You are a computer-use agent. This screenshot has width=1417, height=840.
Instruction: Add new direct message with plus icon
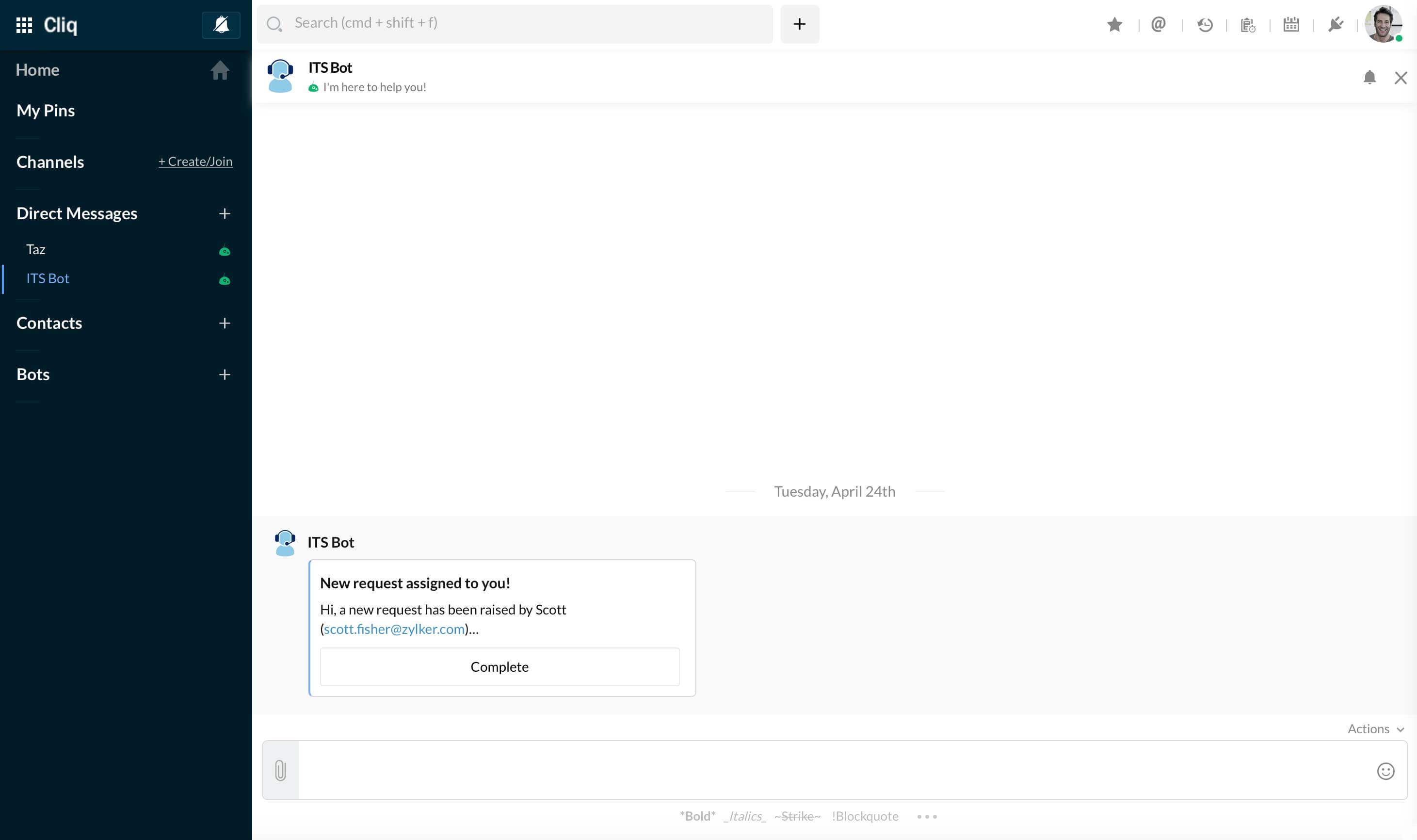[225, 213]
